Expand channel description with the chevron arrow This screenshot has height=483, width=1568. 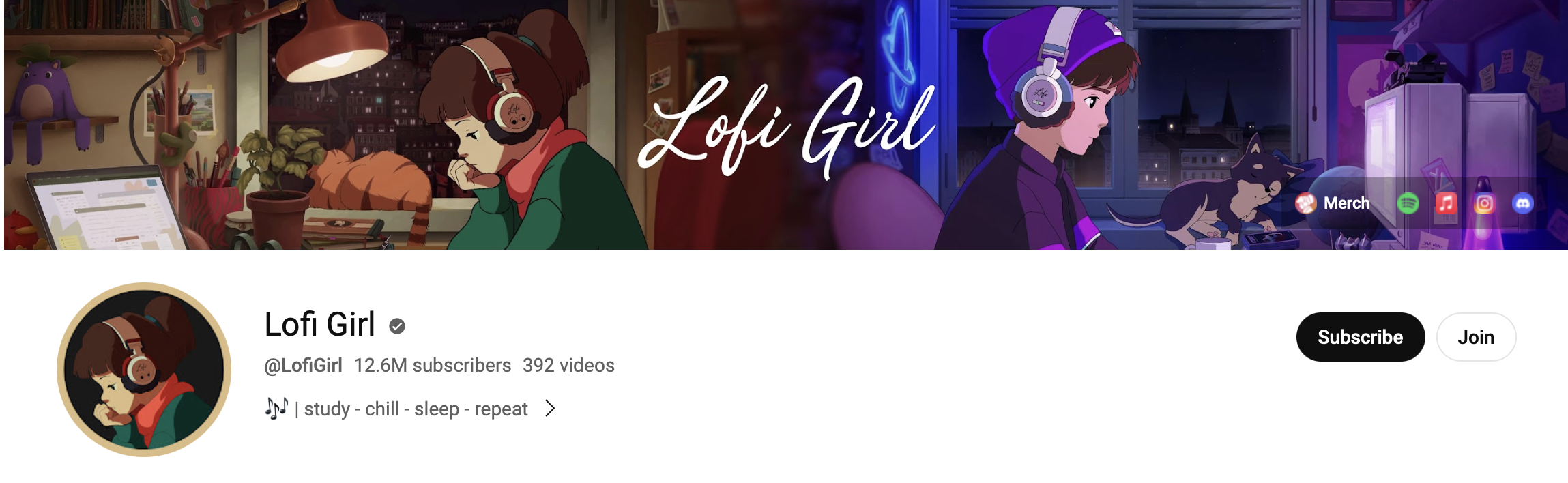click(x=550, y=409)
